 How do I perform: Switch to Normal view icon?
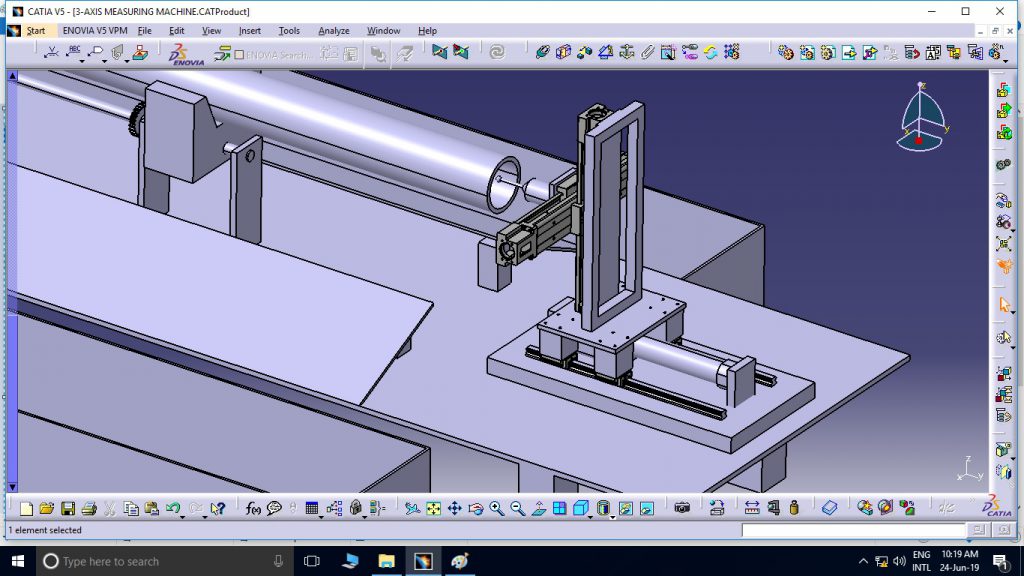pyautogui.click(x=539, y=508)
